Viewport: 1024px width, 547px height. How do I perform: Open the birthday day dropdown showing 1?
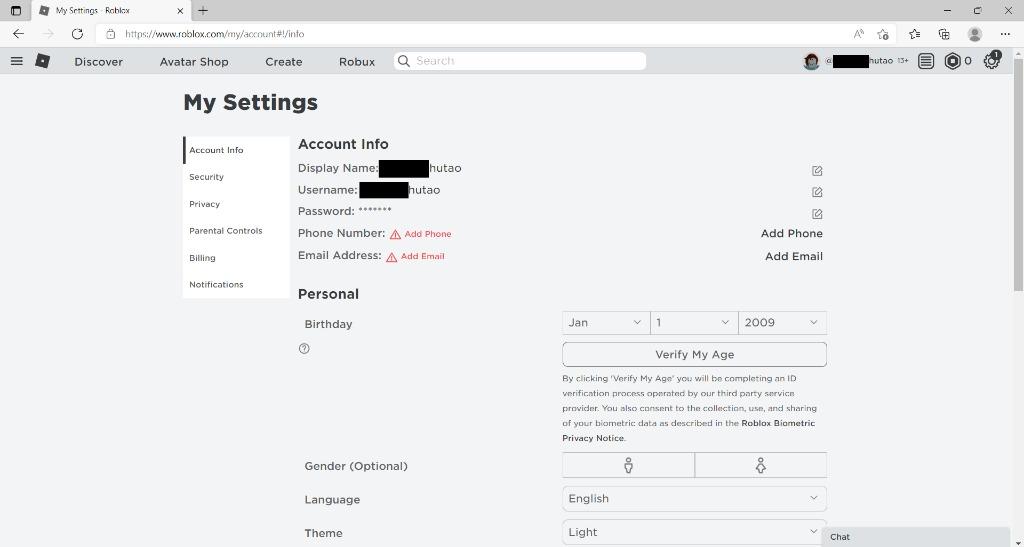click(x=694, y=322)
